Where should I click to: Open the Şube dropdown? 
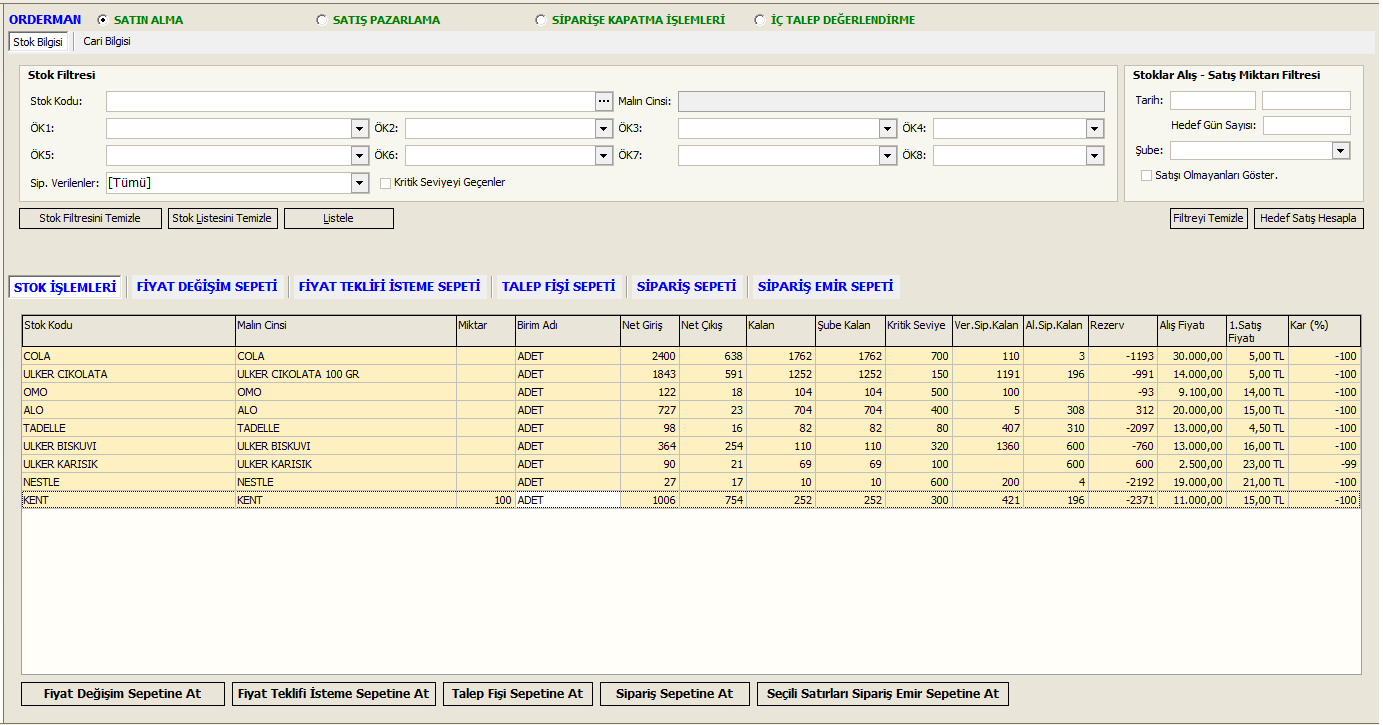coord(1342,150)
